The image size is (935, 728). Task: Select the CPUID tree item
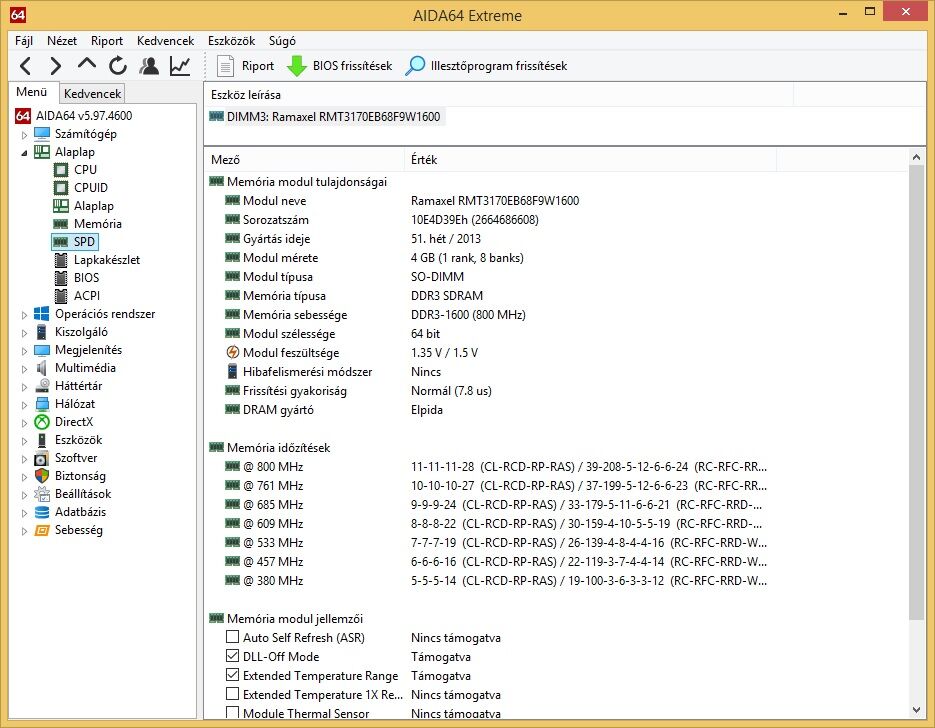[x=91, y=188]
